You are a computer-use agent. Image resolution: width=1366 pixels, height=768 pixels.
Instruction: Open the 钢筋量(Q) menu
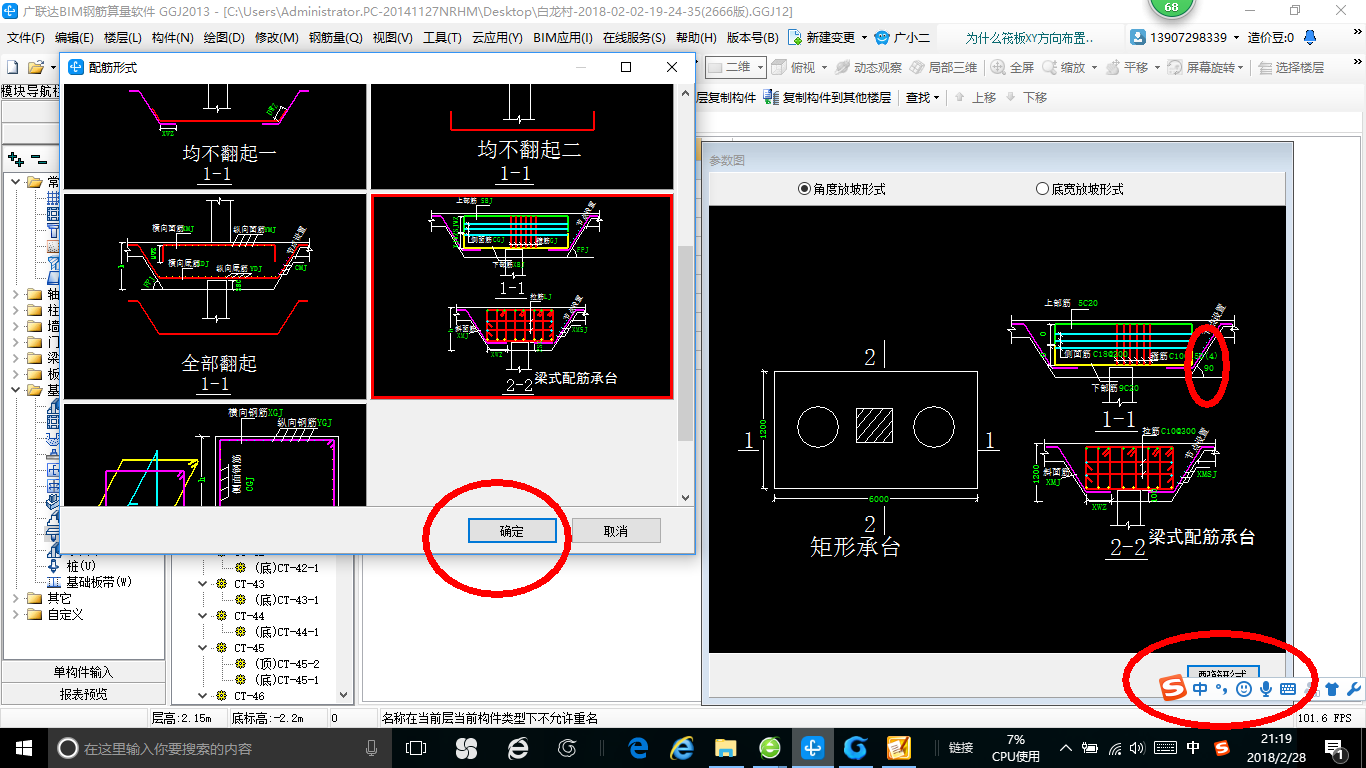coord(335,38)
